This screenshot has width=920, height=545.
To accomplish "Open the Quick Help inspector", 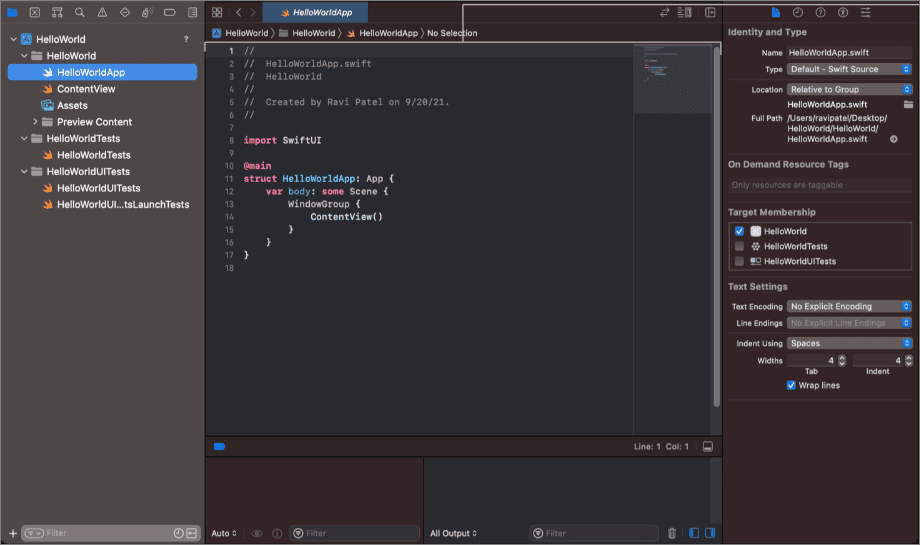I will click(820, 13).
